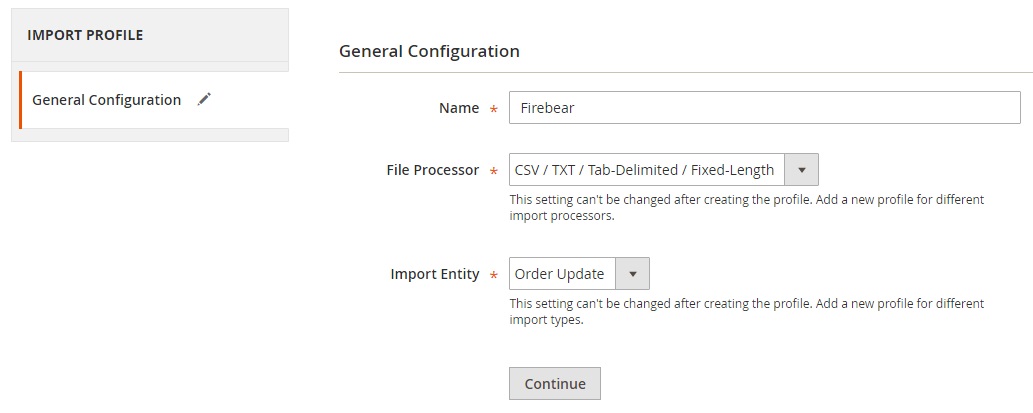Screen dimensions: 1033x413
Task: Click the File Processor field label
Action: [x=432, y=170]
